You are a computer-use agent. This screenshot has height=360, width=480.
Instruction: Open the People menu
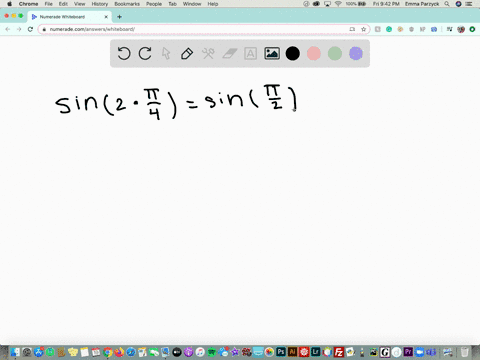154,4
